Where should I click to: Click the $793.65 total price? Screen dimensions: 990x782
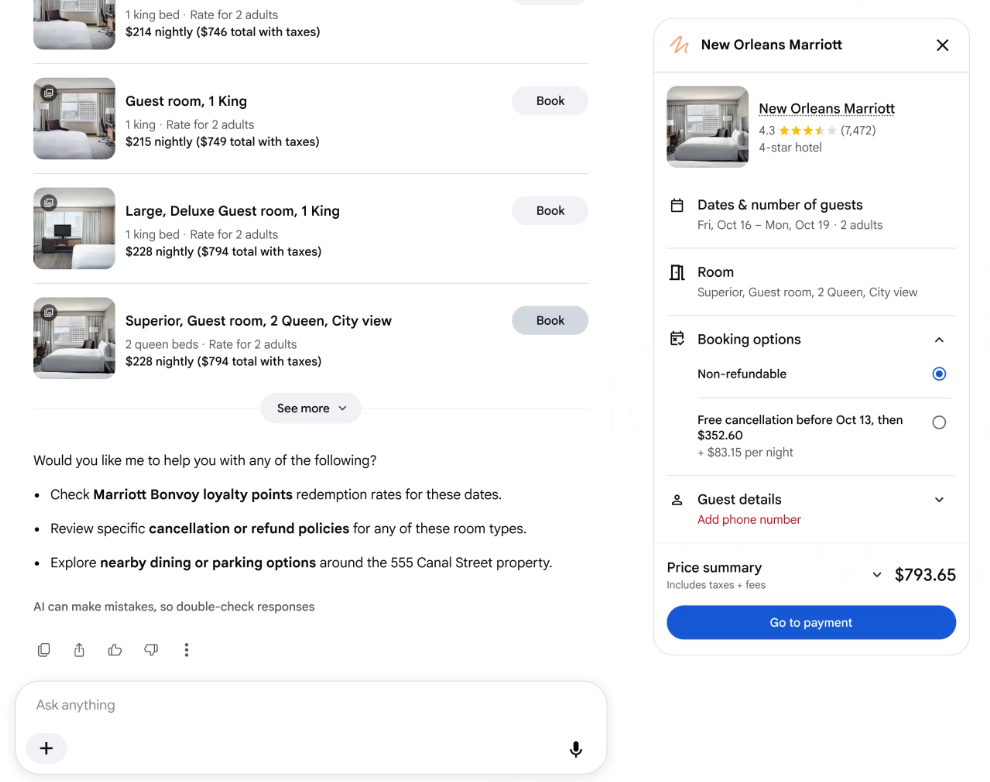point(925,575)
